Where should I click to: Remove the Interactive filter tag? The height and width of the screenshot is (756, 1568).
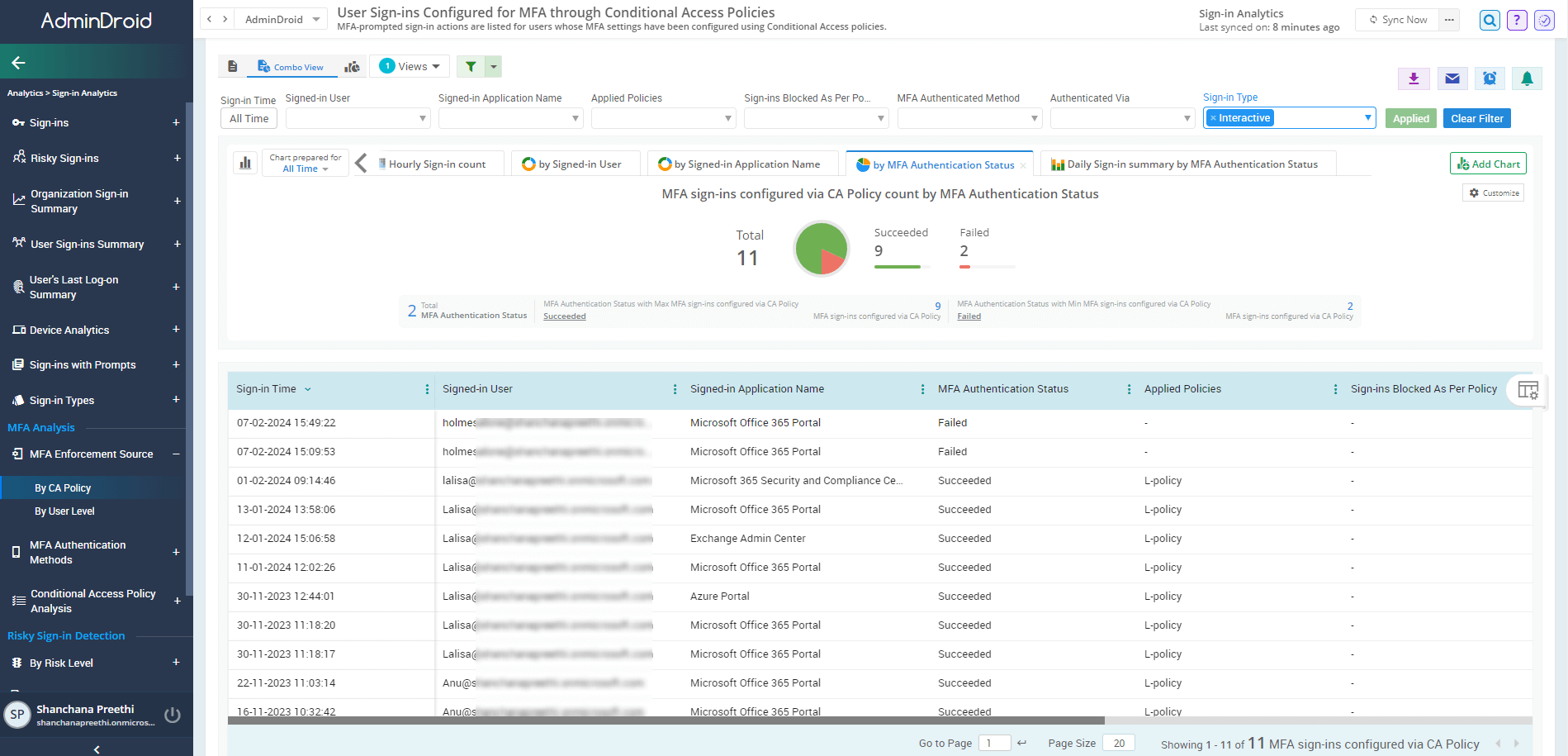[1213, 118]
